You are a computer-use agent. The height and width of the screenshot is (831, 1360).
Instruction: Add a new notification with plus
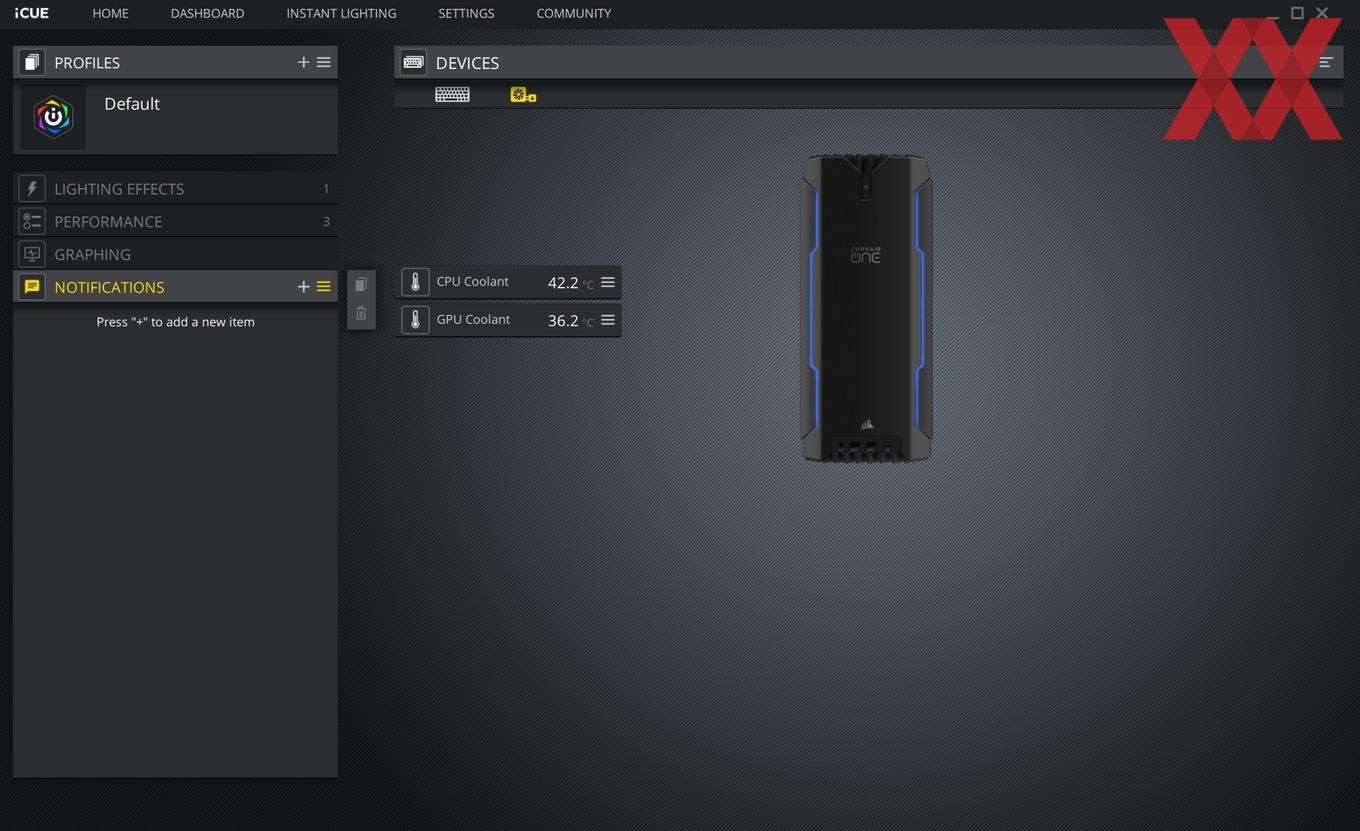[x=303, y=287]
